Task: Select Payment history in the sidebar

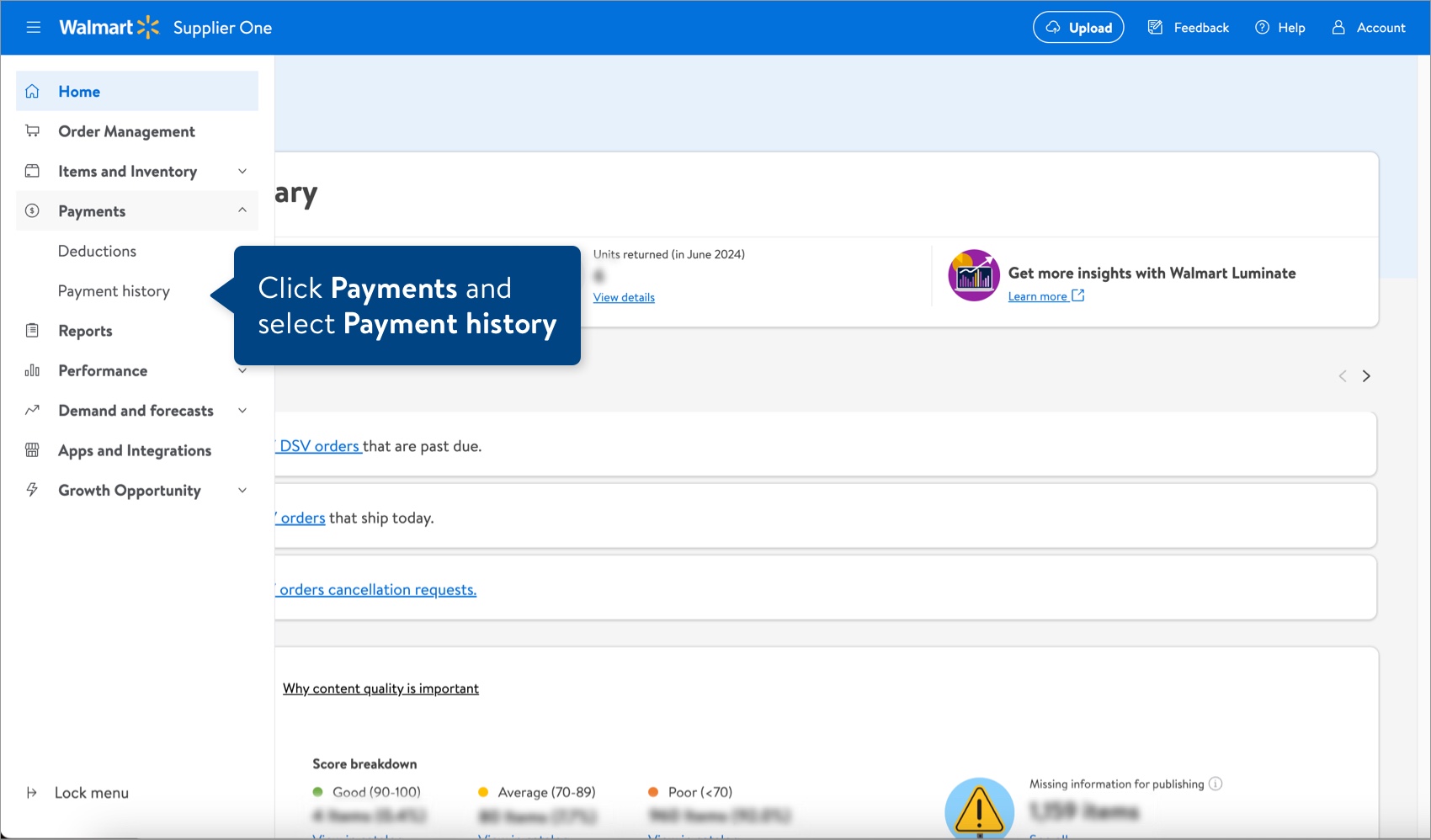Action: point(114,290)
